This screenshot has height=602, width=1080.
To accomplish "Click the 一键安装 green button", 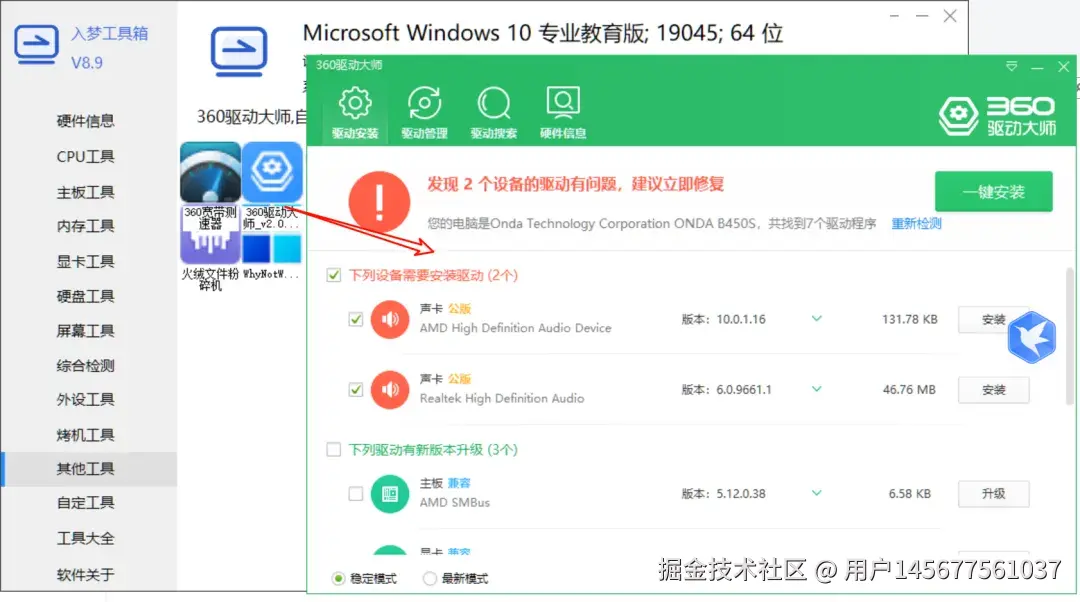I will pos(993,192).
